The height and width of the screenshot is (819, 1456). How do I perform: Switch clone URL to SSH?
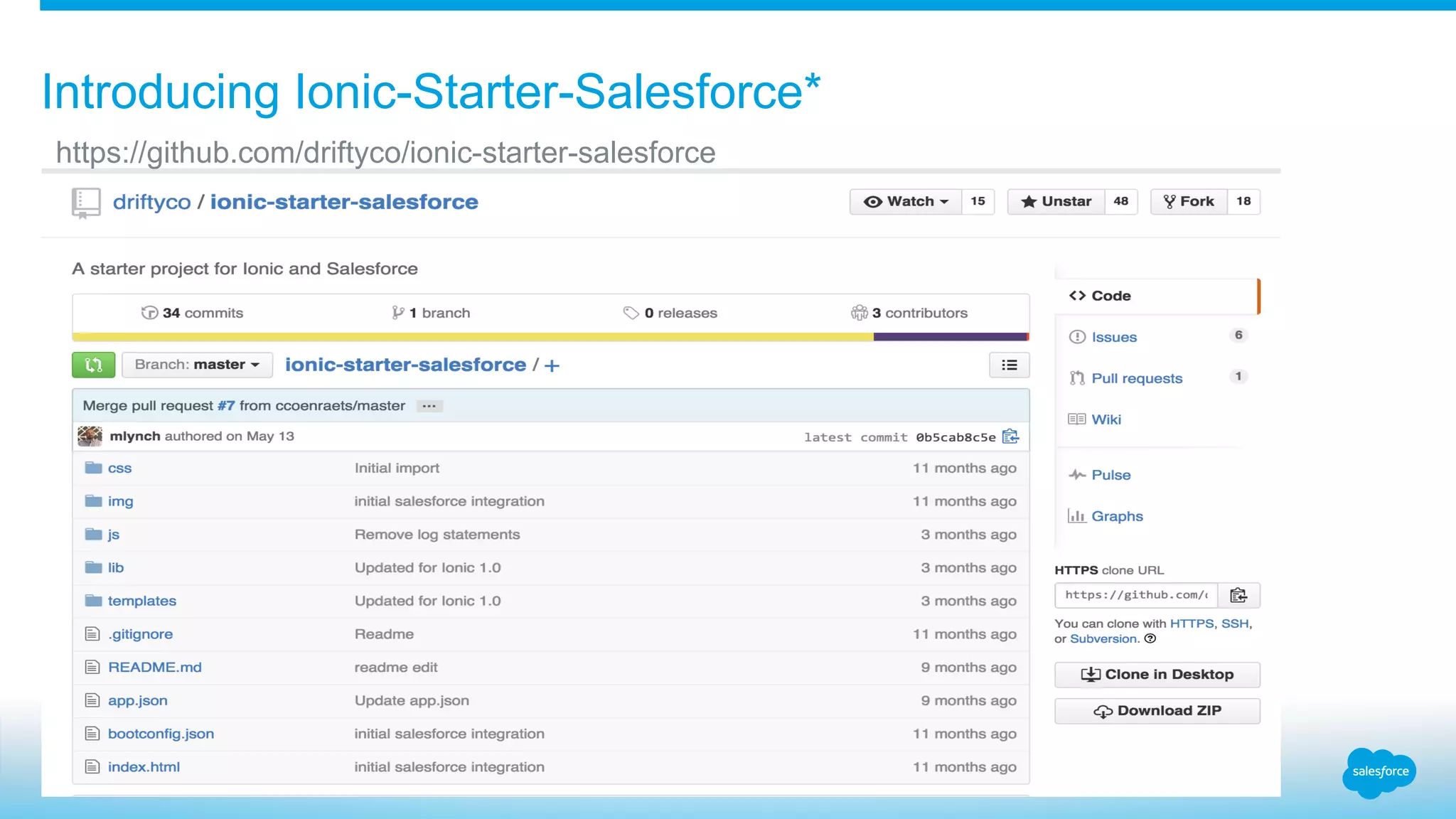[x=1235, y=623]
